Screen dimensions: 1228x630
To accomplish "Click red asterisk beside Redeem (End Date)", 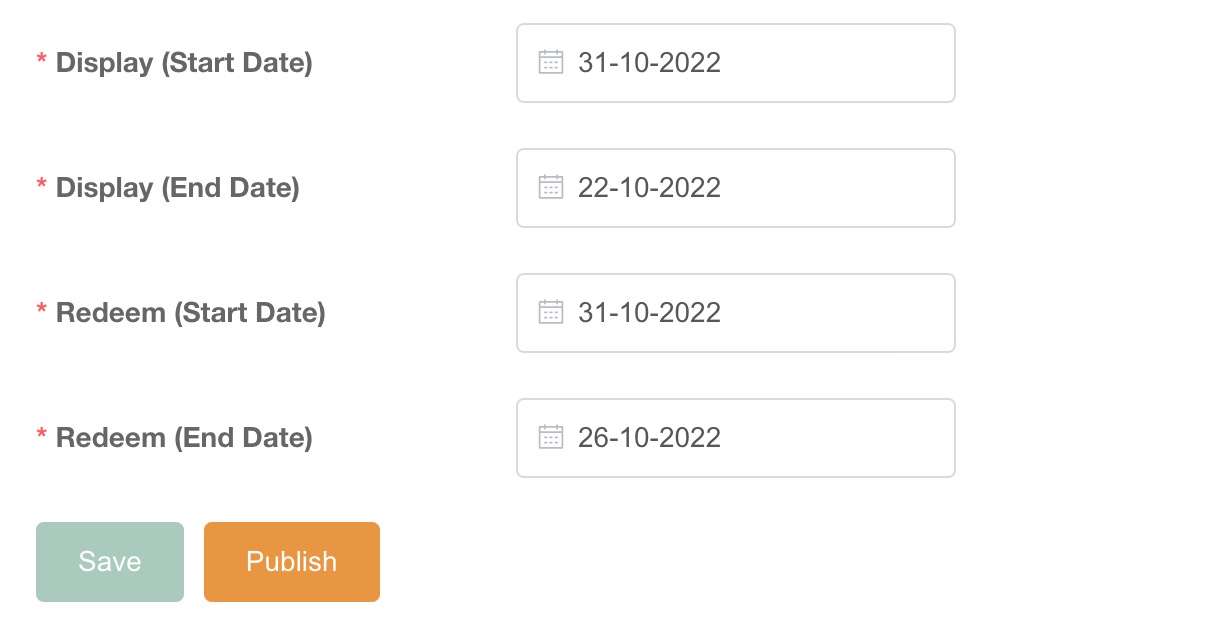I will [x=42, y=437].
